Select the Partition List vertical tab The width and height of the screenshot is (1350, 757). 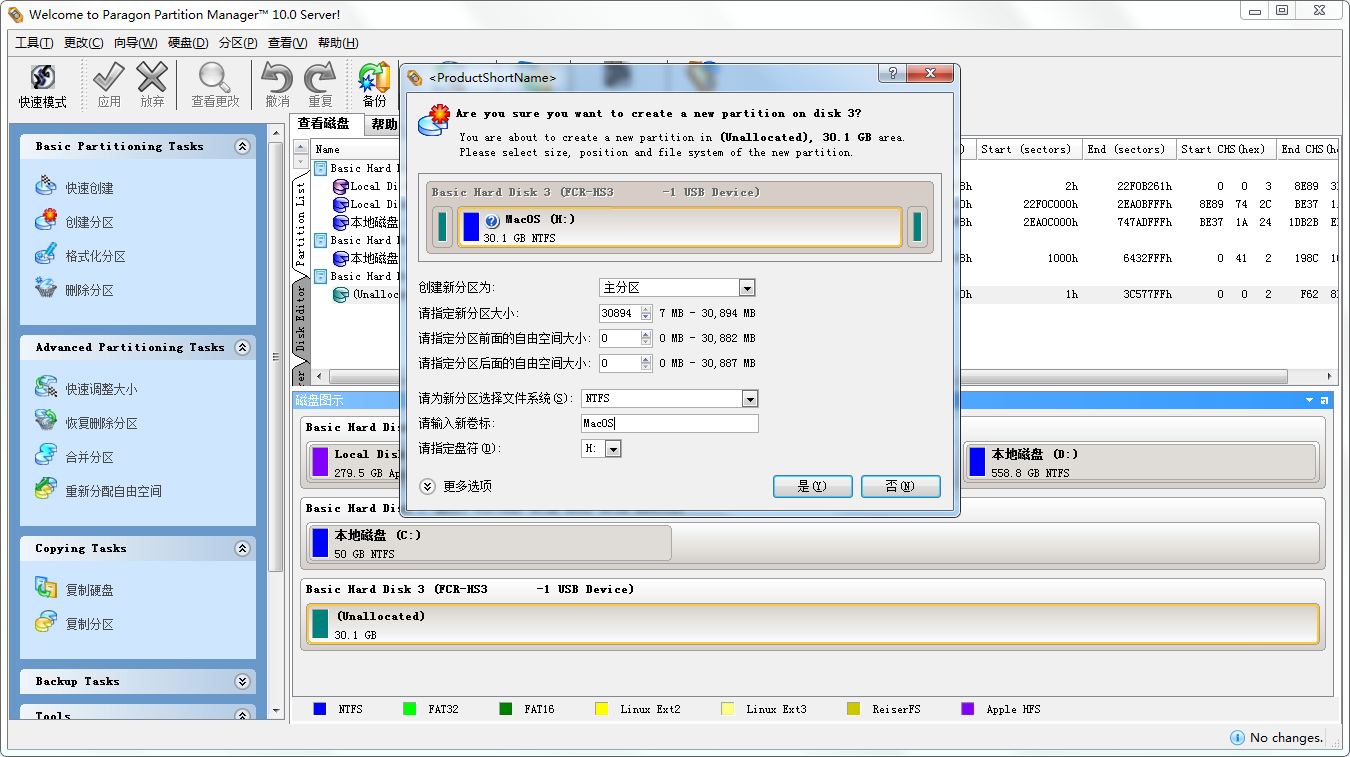pos(300,222)
